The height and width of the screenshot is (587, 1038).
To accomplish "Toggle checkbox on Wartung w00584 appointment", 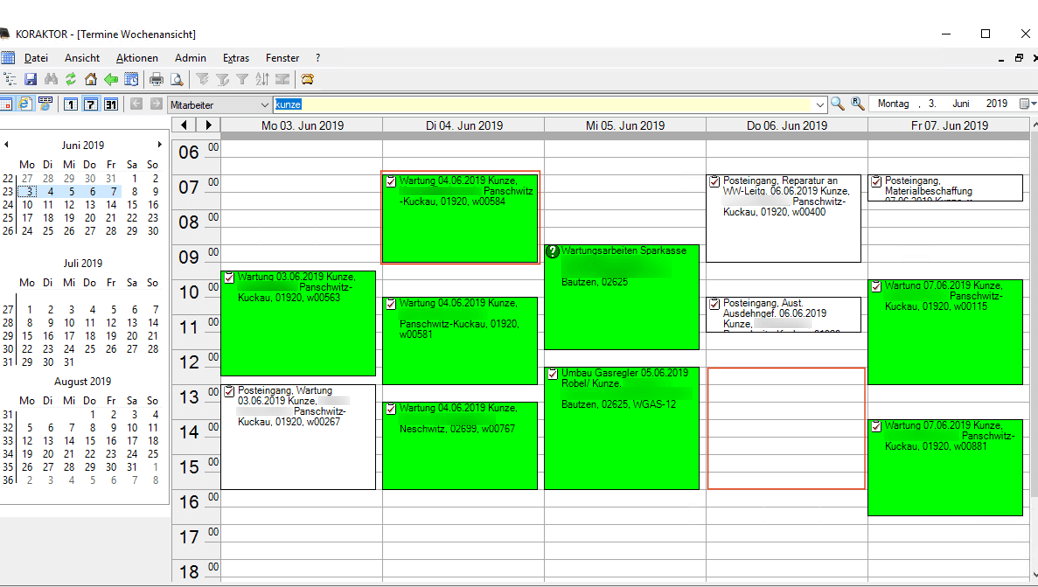I will coord(391,181).
